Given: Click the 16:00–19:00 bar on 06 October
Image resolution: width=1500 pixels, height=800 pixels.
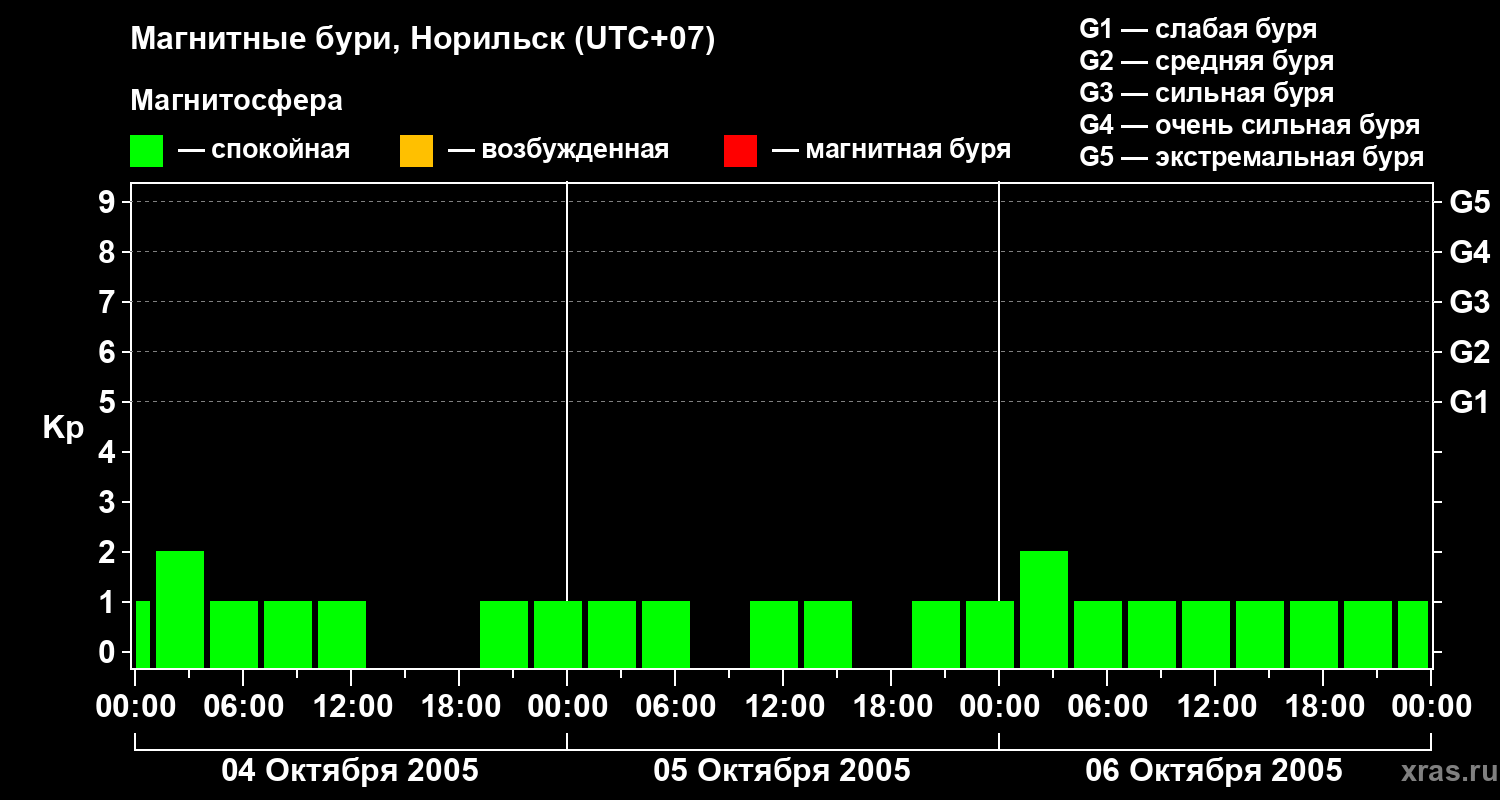Looking at the screenshot, I should point(1314,634).
